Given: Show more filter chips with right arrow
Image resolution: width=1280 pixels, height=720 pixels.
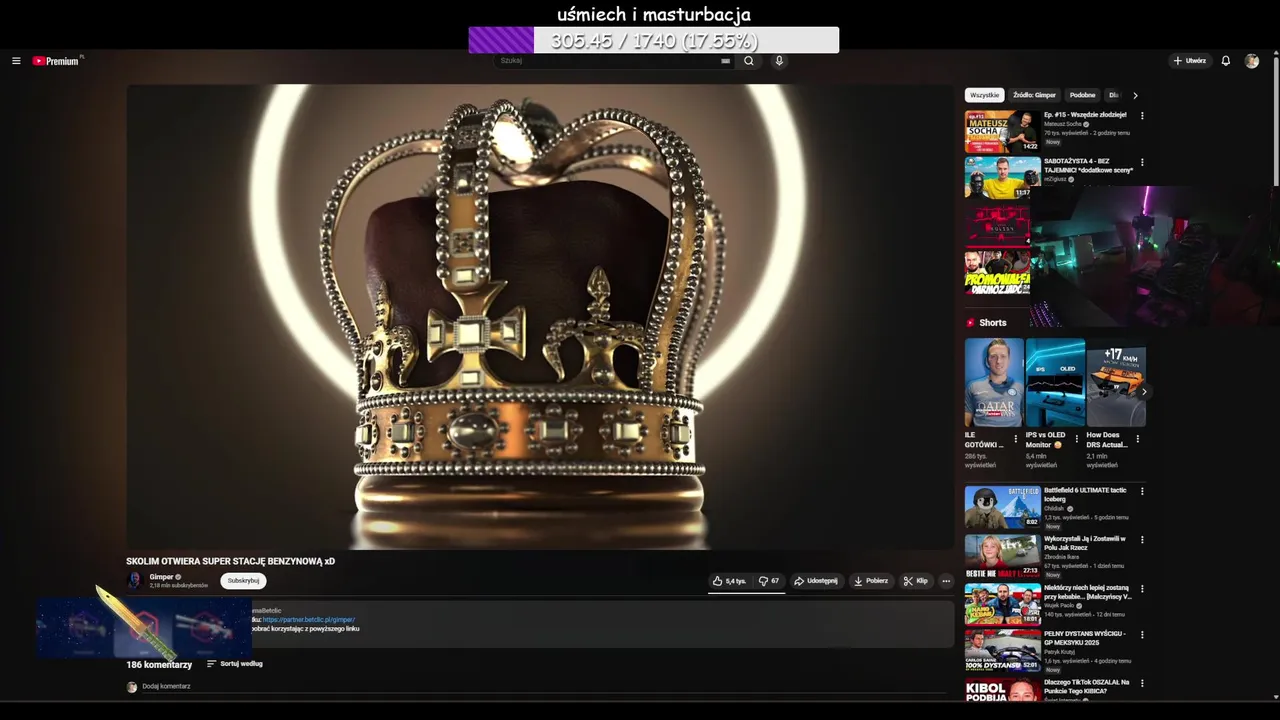Looking at the screenshot, I should pyautogui.click(x=1135, y=96).
